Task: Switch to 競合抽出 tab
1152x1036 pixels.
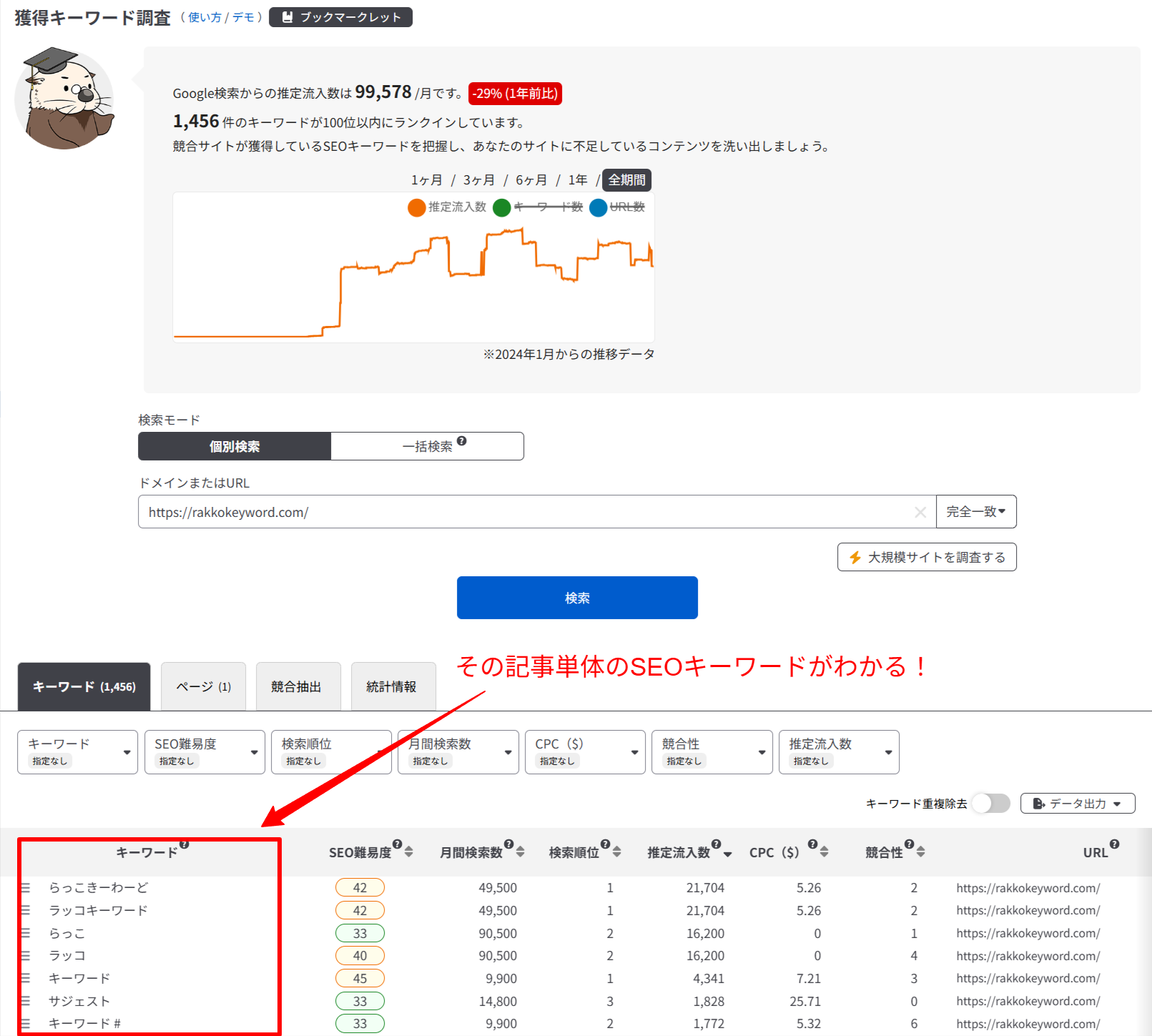Action: [298, 686]
